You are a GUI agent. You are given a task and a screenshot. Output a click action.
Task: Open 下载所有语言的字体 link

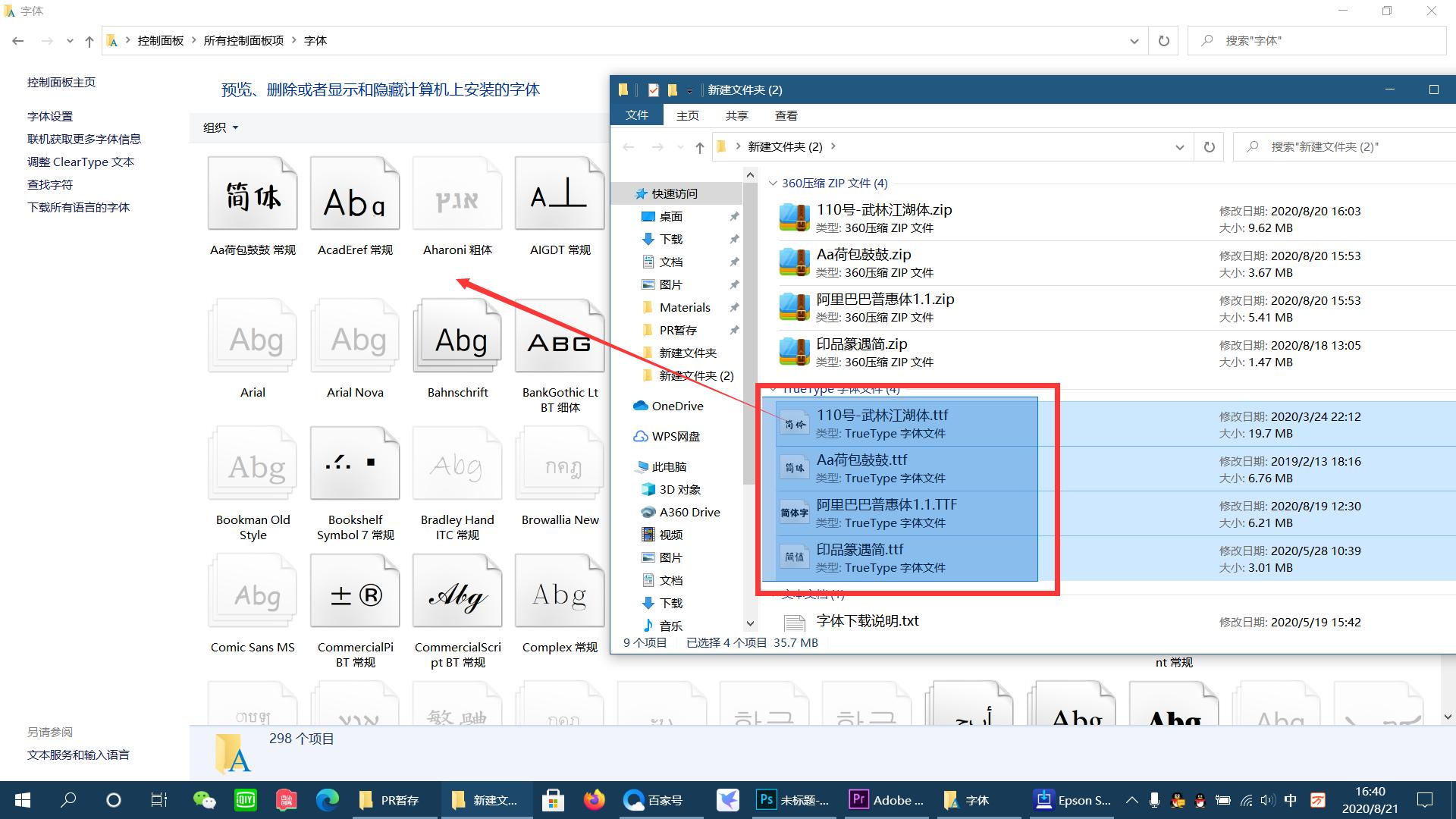coord(78,207)
